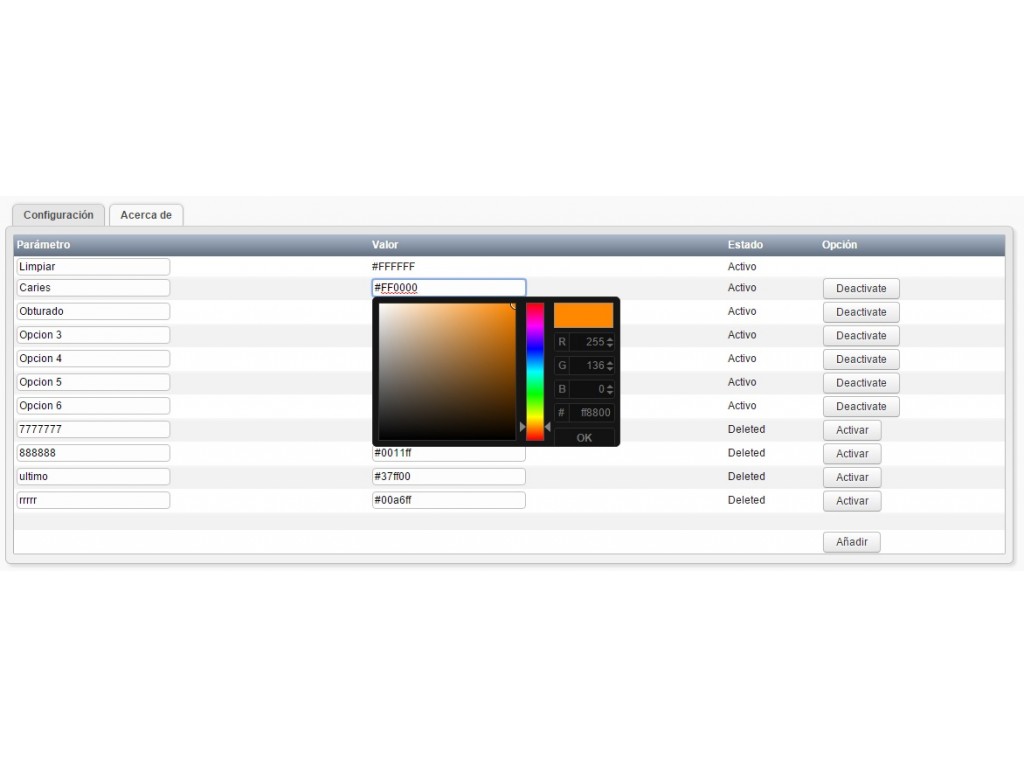
Task: Deactivate the Caries option
Action: point(861,288)
